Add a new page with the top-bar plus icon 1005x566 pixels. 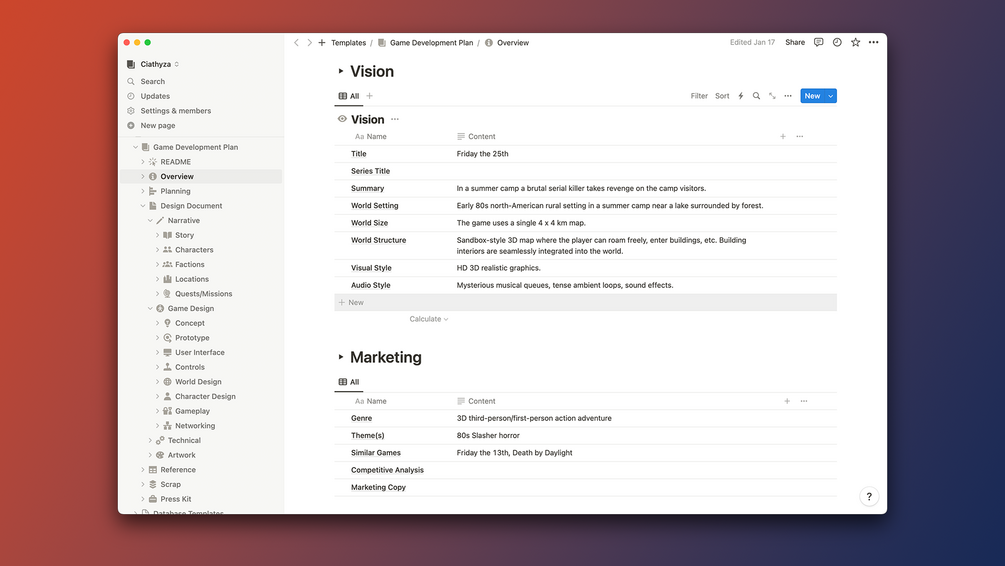322,43
